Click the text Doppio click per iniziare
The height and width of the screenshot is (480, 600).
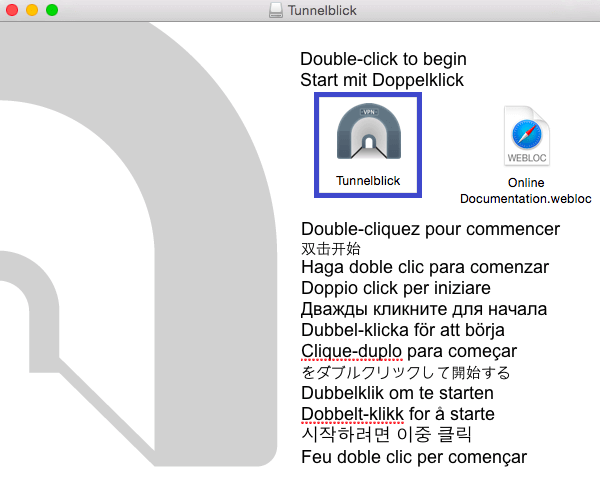click(x=396, y=288)
